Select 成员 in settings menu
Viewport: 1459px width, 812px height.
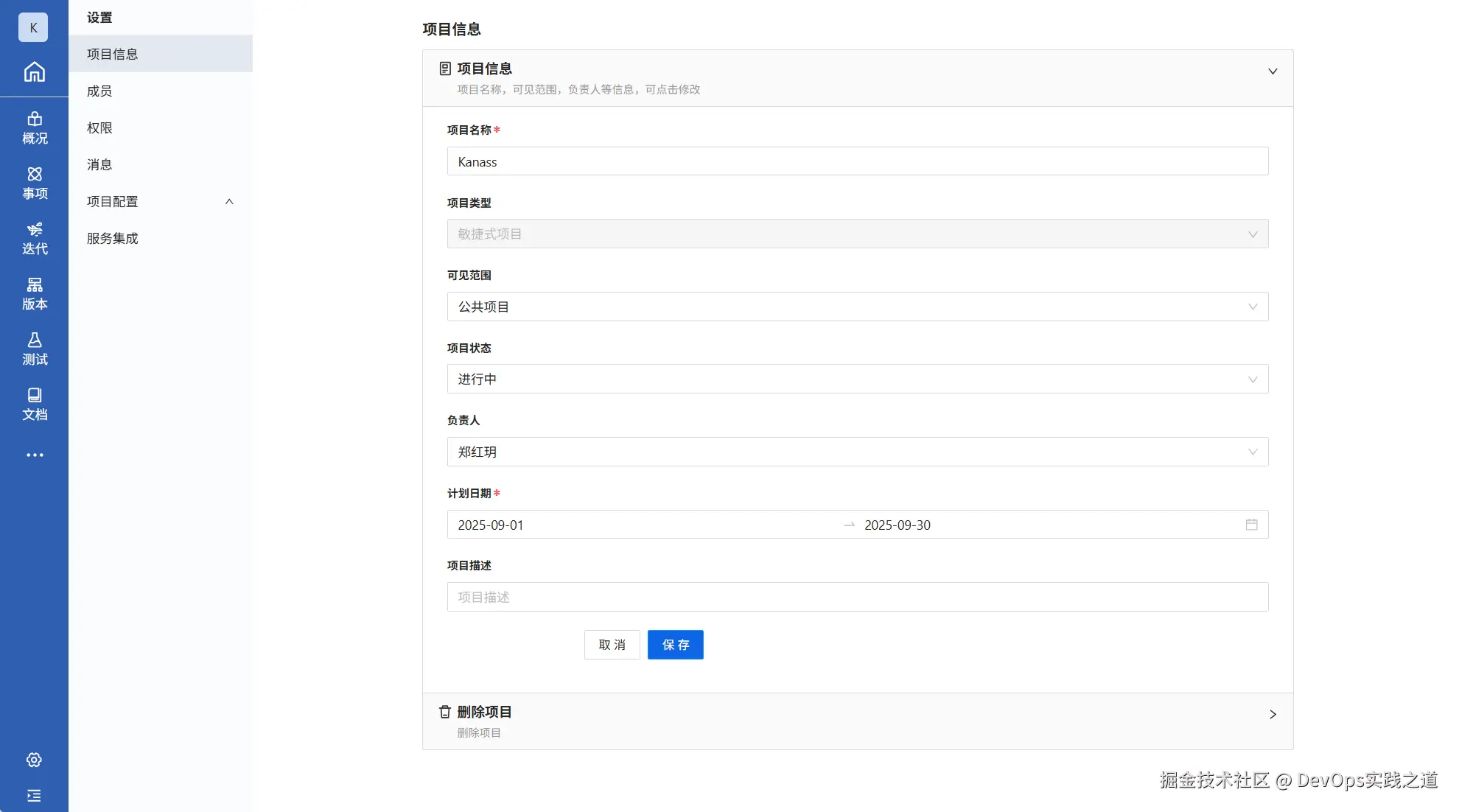tap(99, 91)
